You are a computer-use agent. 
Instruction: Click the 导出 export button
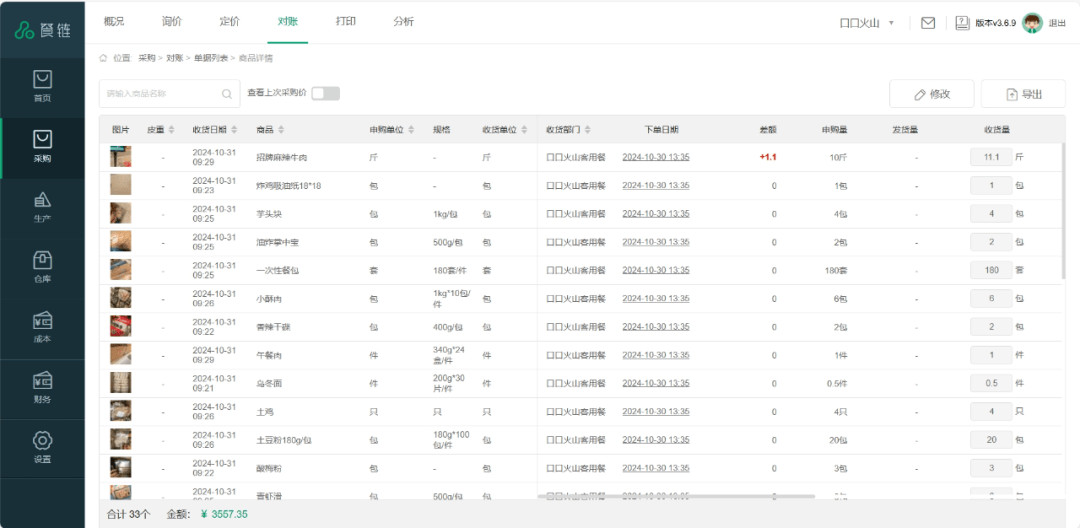1023,94
